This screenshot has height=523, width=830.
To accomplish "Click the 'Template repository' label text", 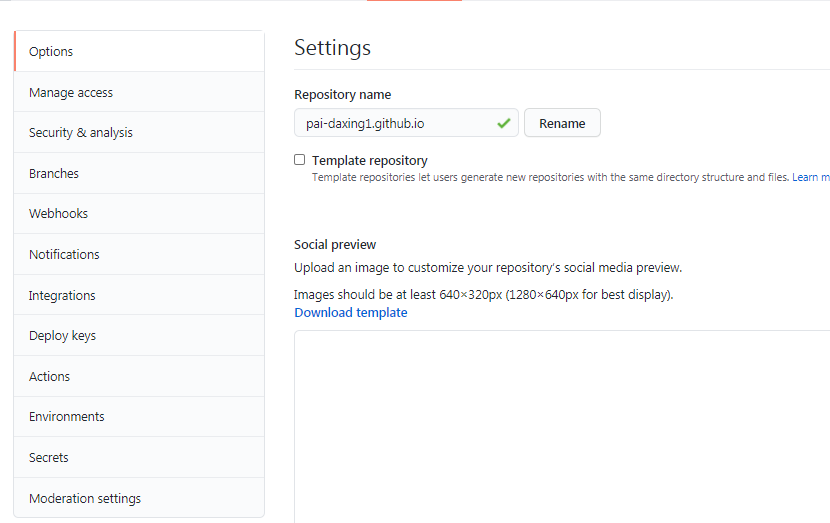I will pyautogui.click(x=370, y=160).
